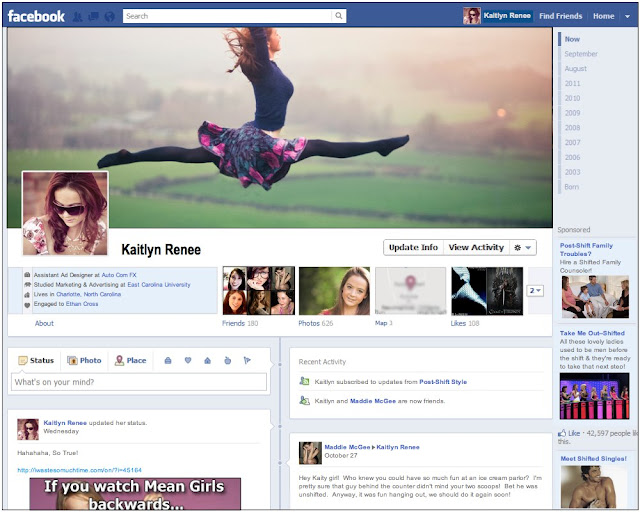Viewport: 640px width, 512px height.
Task: Open Charlotte, North Carolina link
Action: (89, 294)
